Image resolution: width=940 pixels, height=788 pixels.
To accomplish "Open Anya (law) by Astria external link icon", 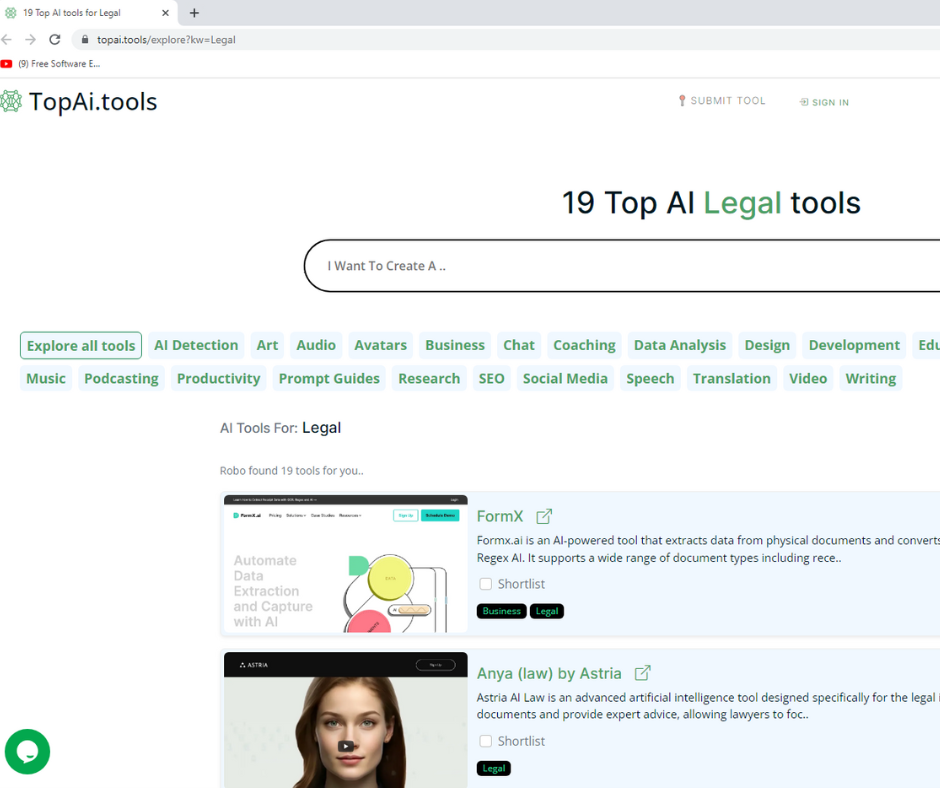I will [x=642, y=673].
